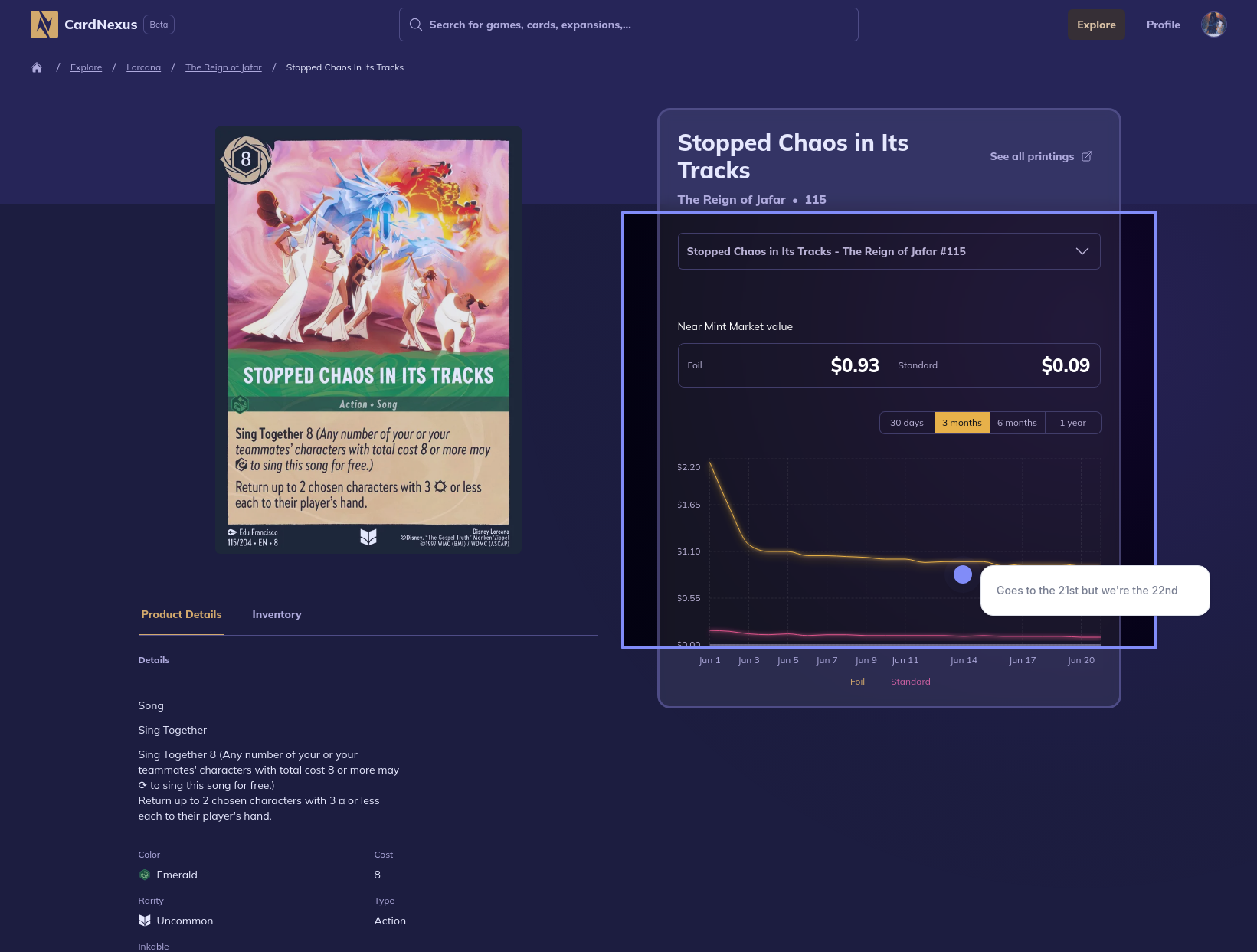The width and height of the screenshot is (1257, 952).
Task: Click the search magnifier icon
Action: point(416,25)
